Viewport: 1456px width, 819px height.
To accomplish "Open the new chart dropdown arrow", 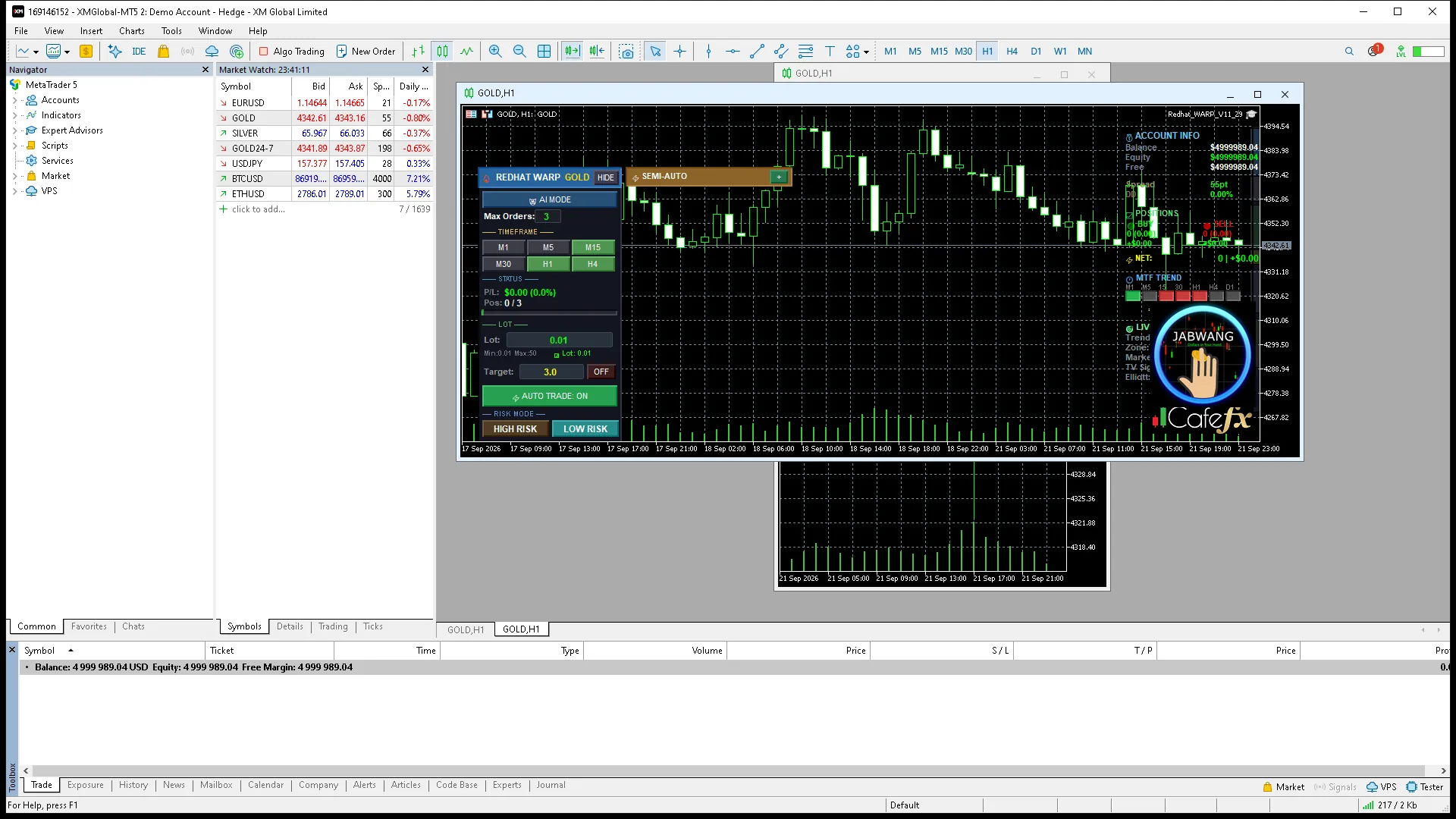I will click(x=36, y=52).
